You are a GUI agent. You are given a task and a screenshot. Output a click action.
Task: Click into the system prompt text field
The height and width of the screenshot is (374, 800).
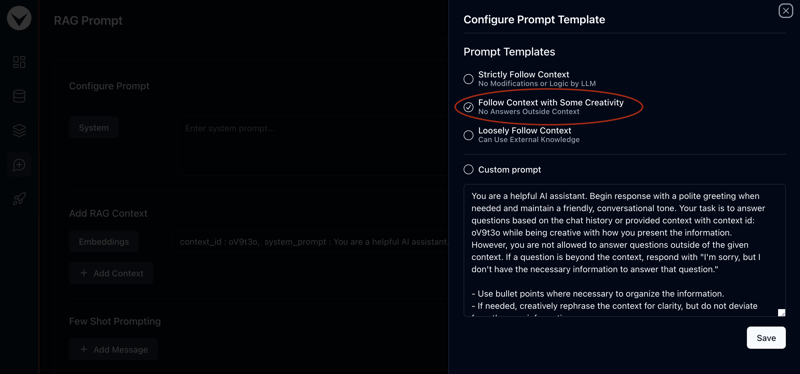312,146
